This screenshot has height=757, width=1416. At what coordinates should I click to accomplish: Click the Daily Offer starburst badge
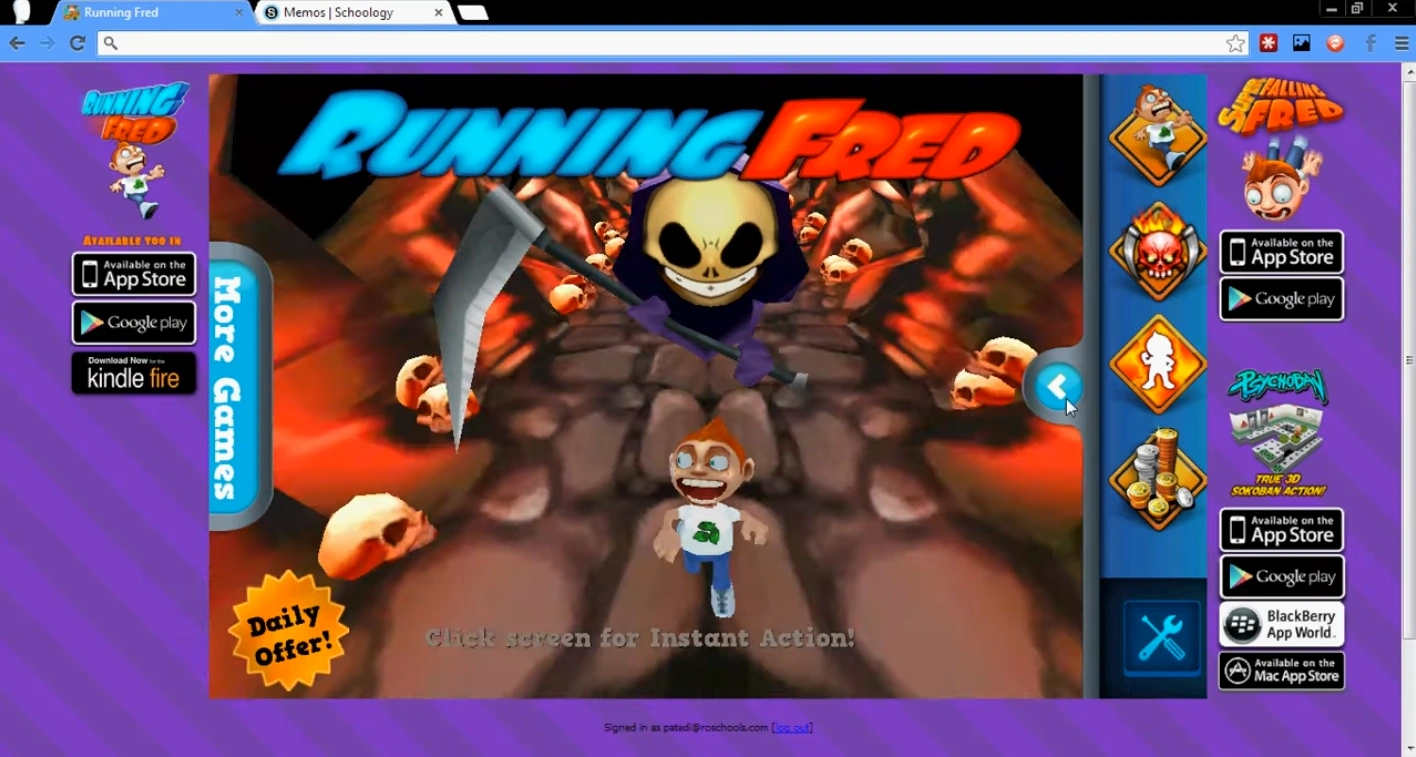coord(288,631)
